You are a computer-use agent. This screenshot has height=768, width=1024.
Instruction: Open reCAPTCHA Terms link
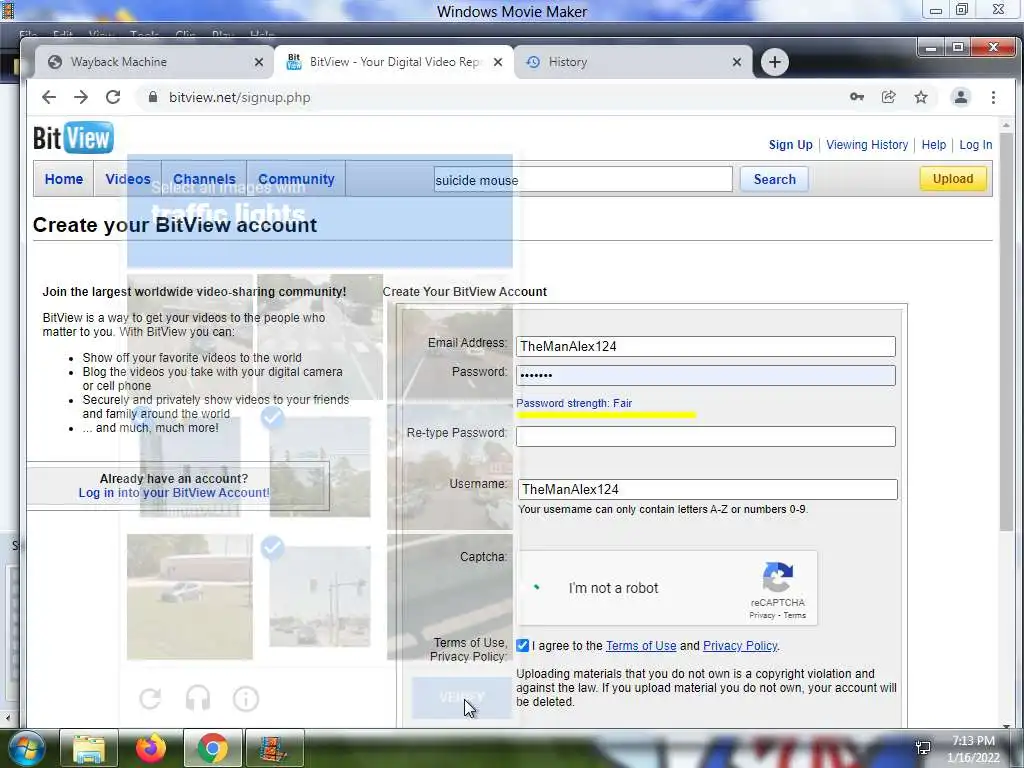click(x=794, y=615)
